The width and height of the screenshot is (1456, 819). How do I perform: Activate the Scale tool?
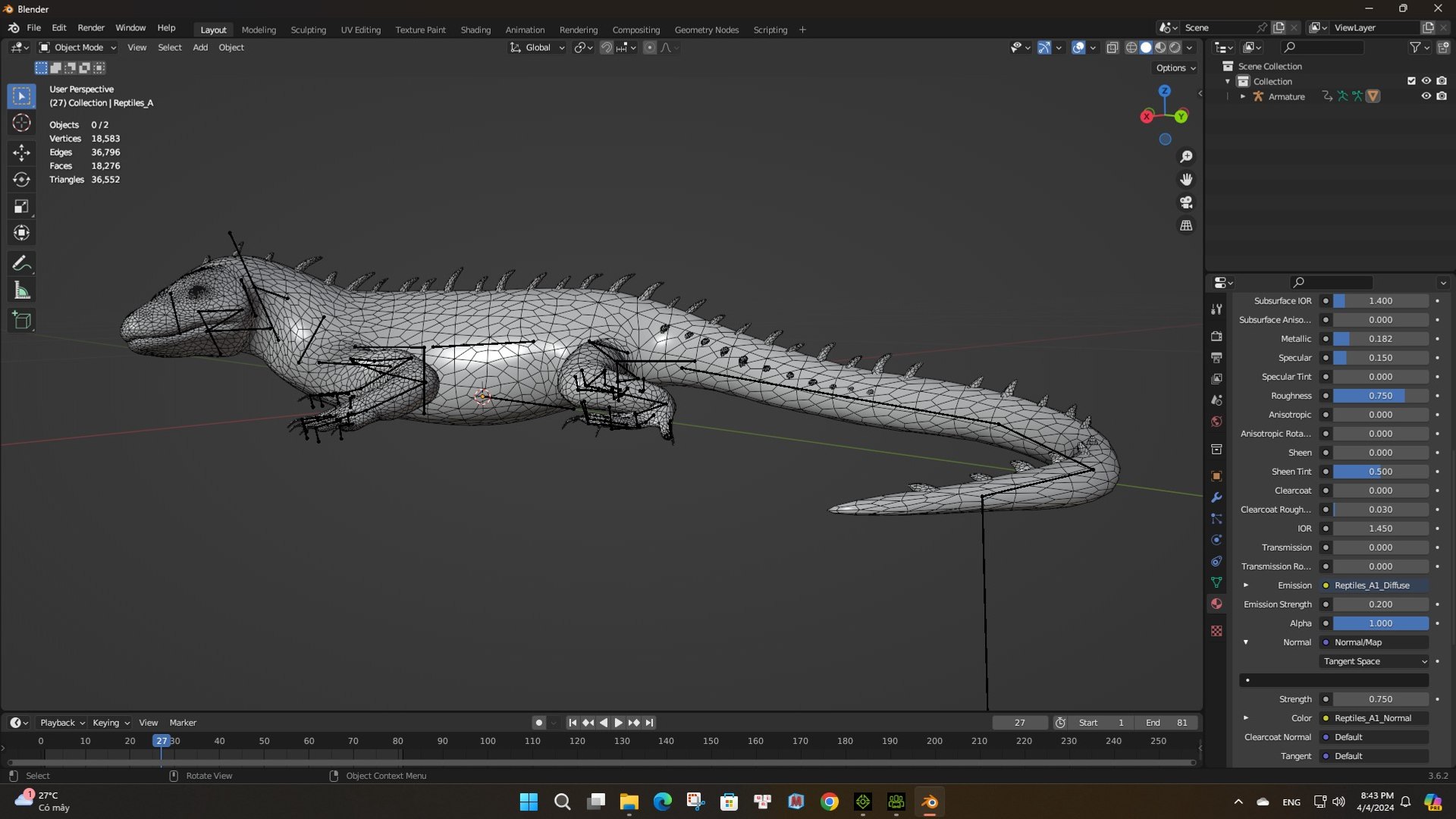pyautogui.click(x=21, y=206)
